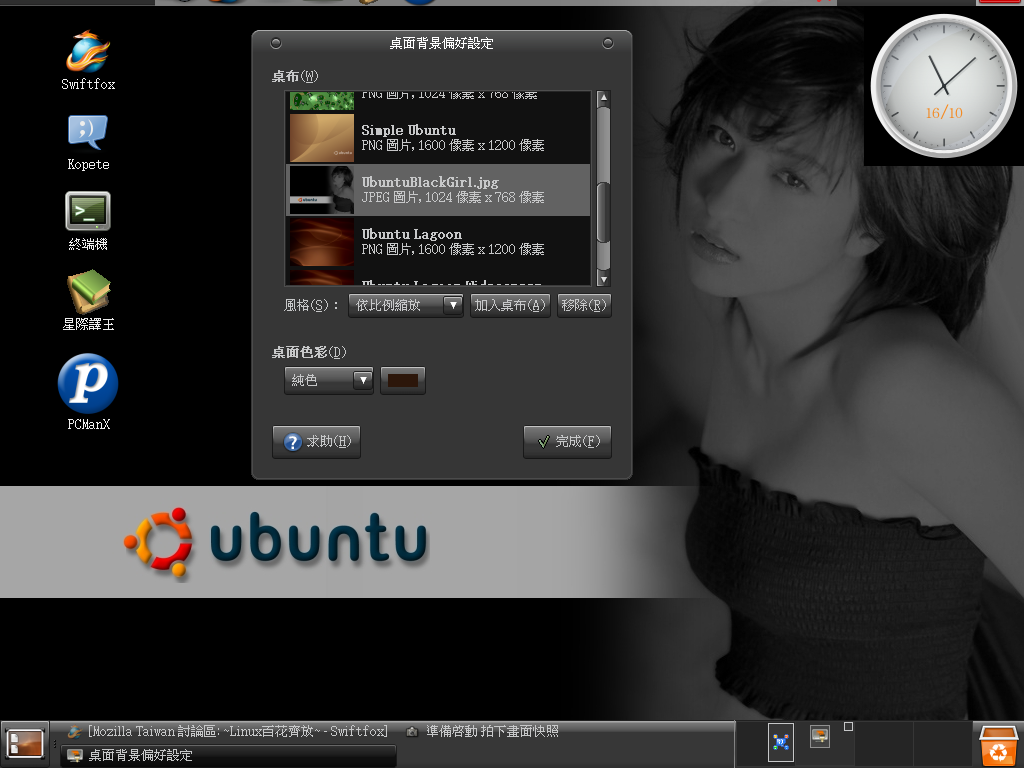Select the green wallpaper thumbnail at top of the list
This screenshot has height=768, width=1024.
tap(321, 101)
